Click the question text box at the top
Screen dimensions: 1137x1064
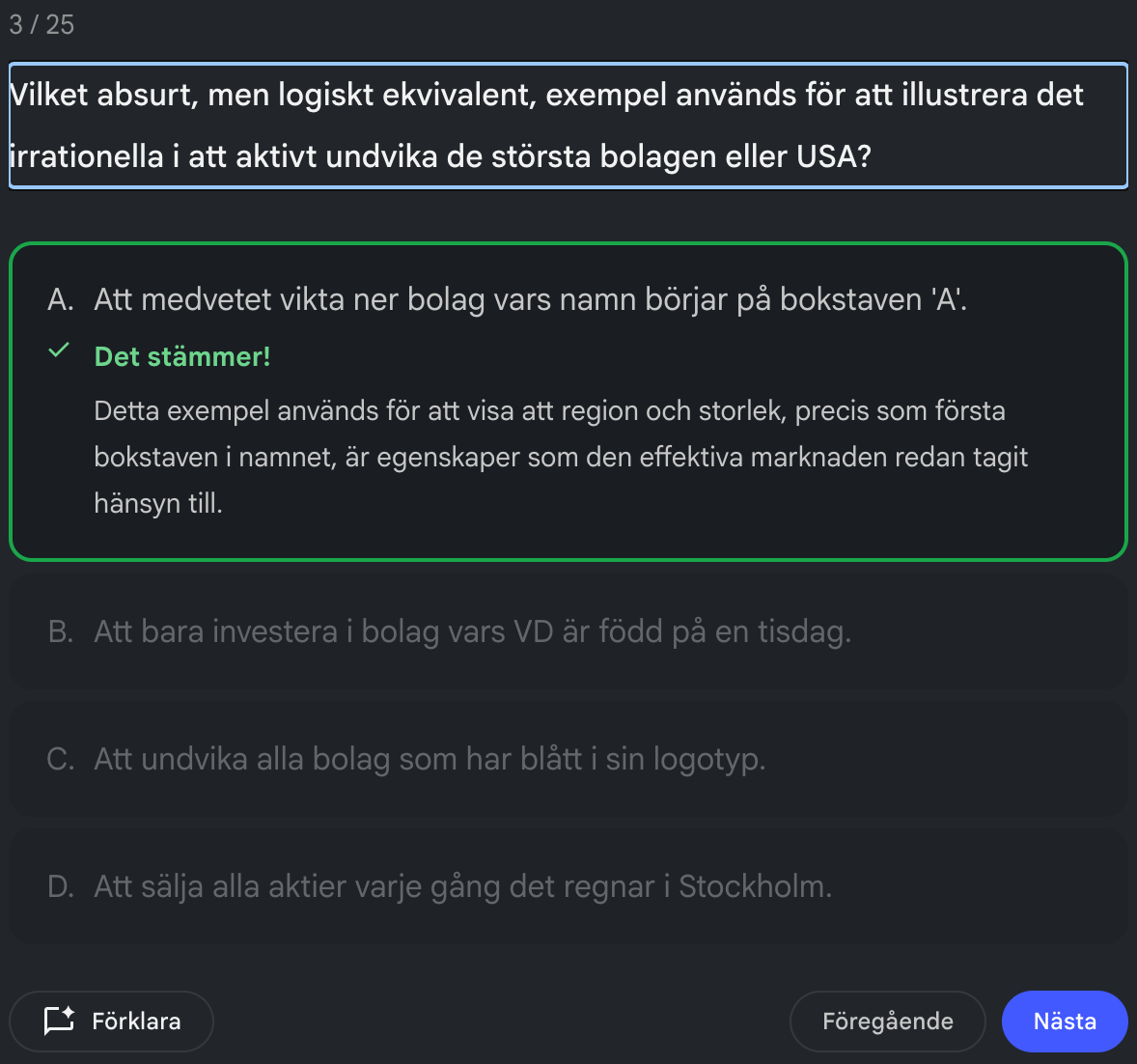[568, 126]
